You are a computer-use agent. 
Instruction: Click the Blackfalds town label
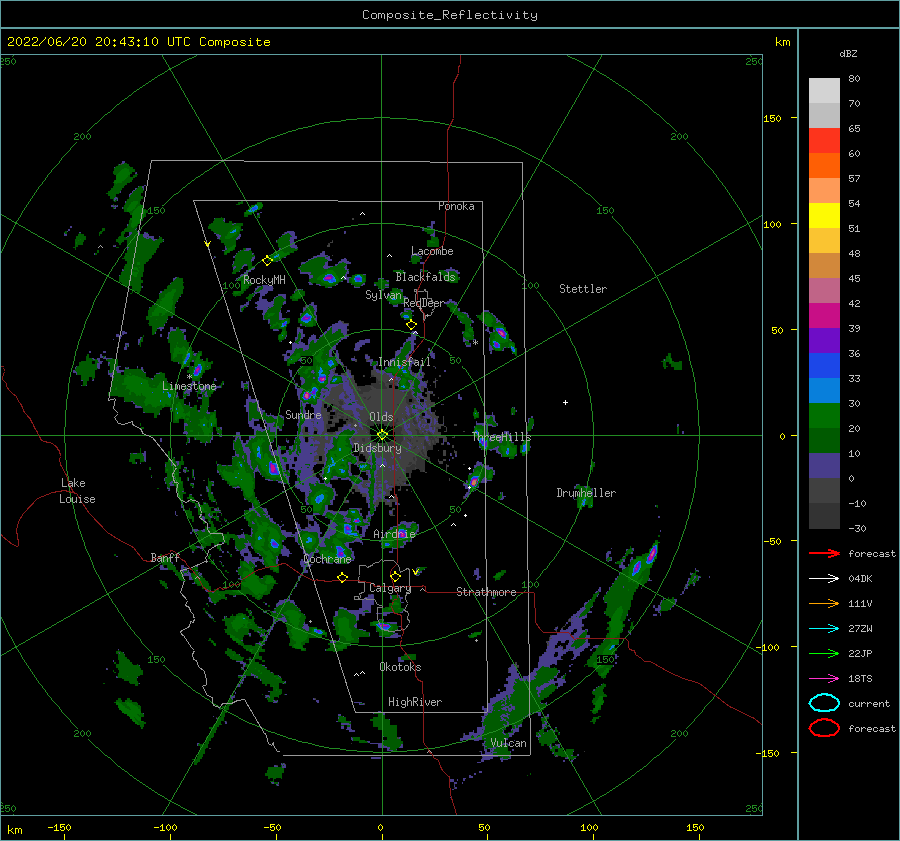425,277
